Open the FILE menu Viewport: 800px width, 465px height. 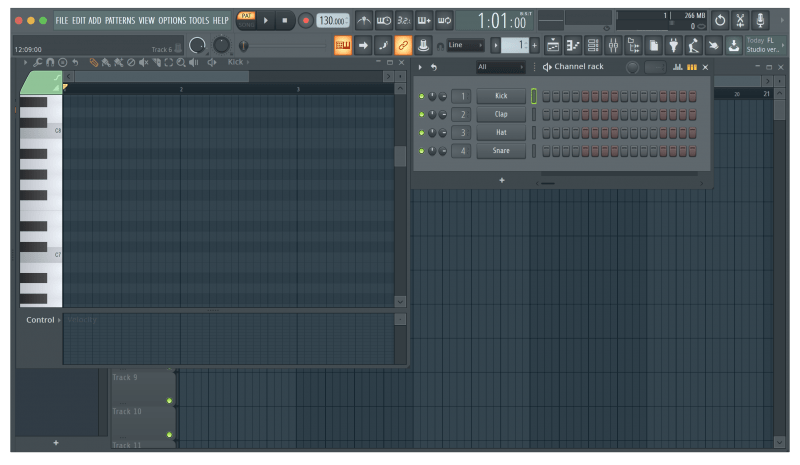click(62, 21)
